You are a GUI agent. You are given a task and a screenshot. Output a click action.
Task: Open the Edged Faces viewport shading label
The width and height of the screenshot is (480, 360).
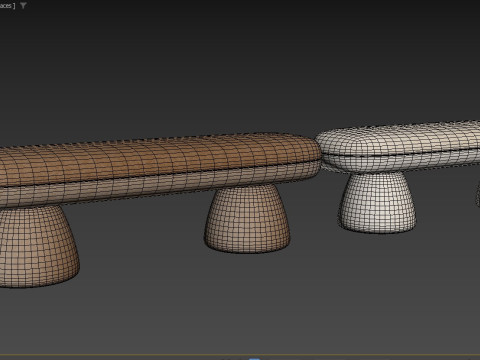pos(7,6)
